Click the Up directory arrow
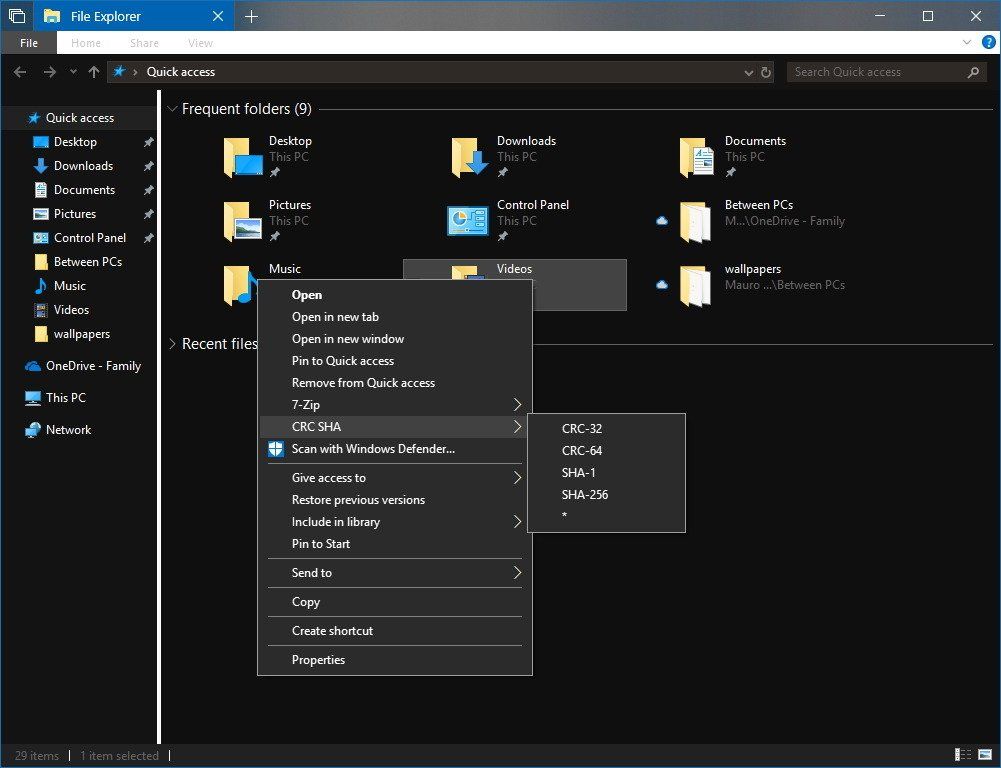1001x768 pixels. 94,72
